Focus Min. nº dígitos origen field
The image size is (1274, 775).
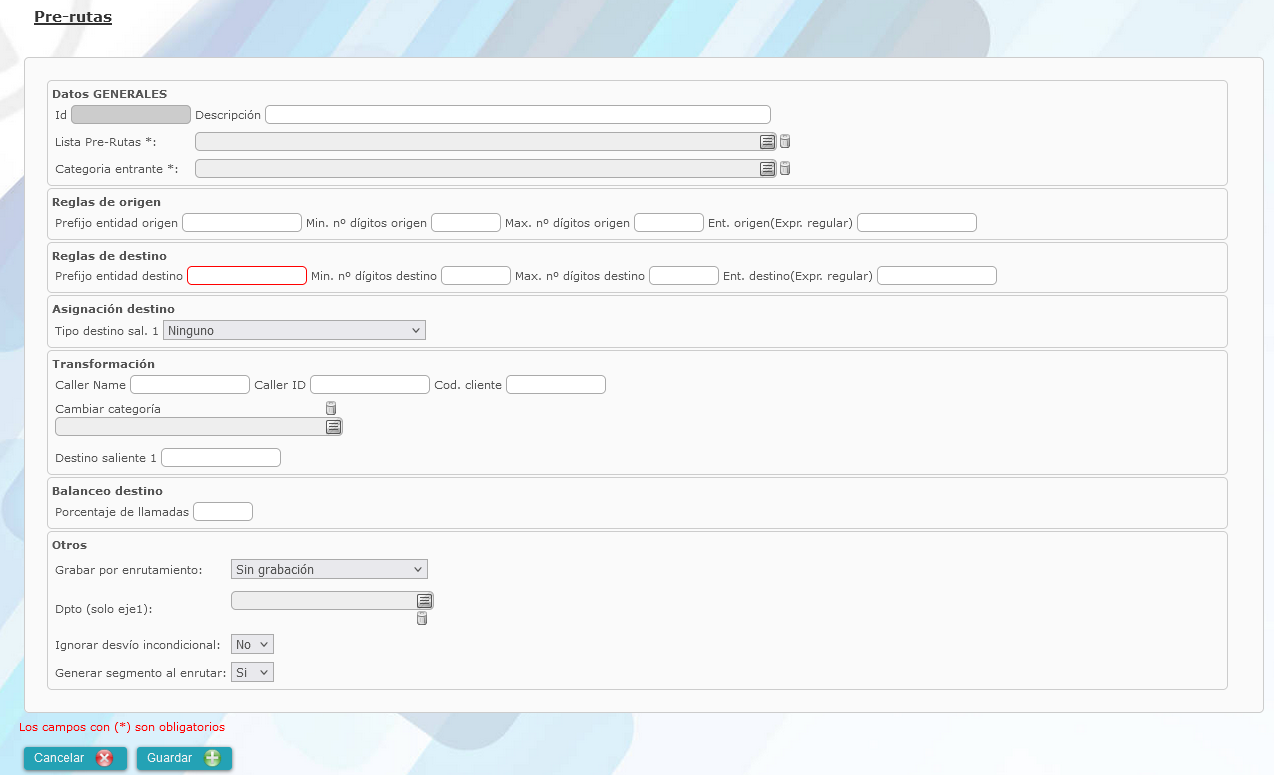466,223
